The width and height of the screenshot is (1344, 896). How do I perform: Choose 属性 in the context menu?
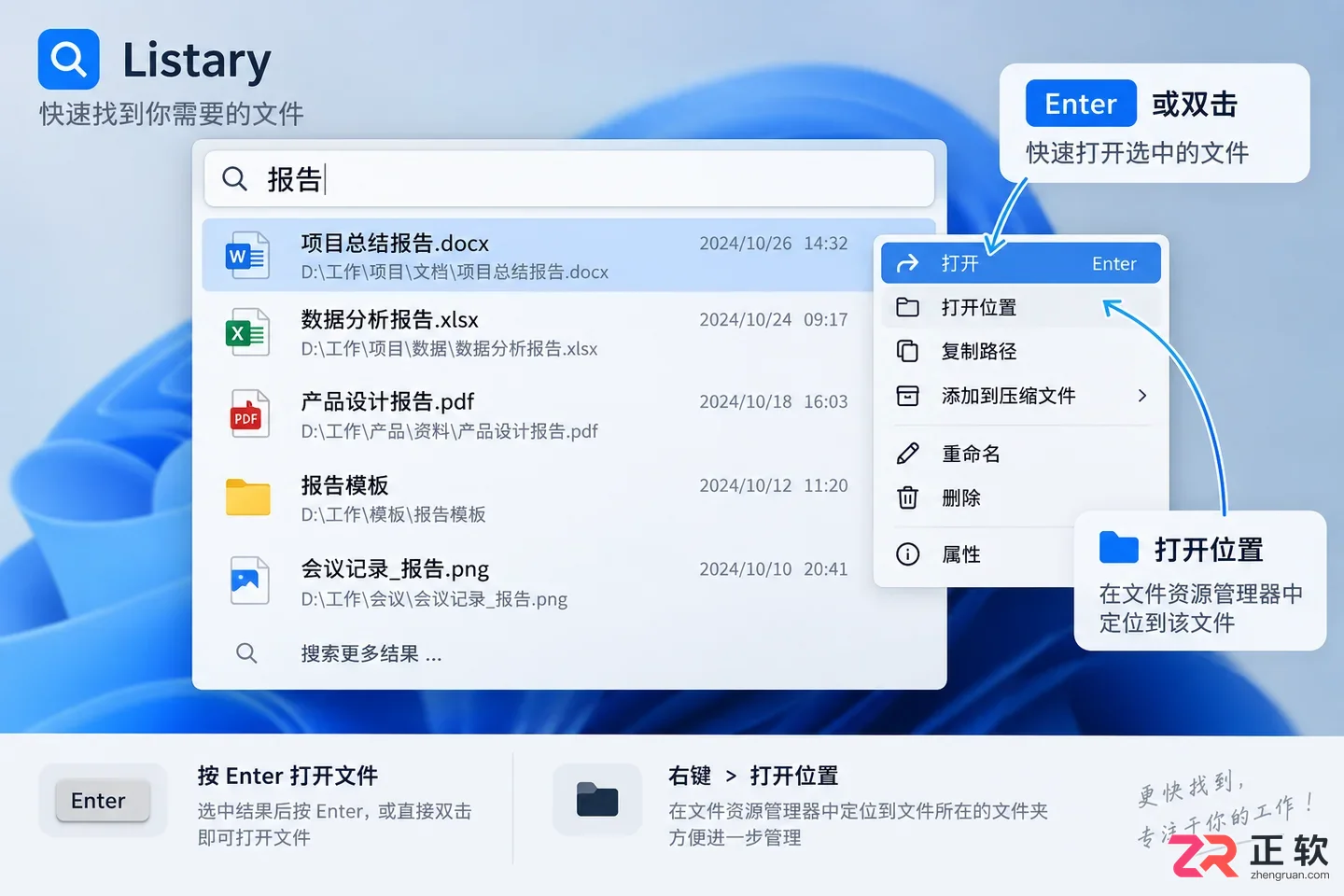click(x=977, y=554)
